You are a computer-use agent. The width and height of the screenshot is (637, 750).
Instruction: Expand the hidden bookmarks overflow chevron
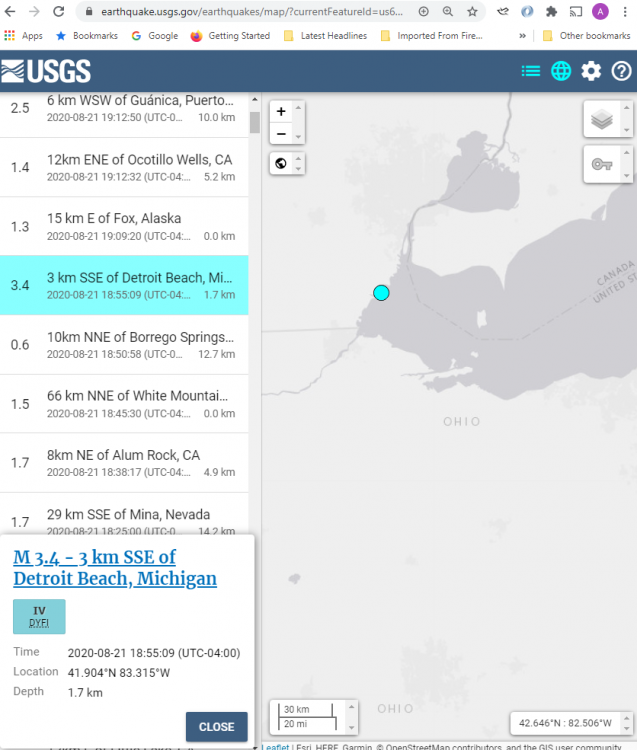coord(522,36)
